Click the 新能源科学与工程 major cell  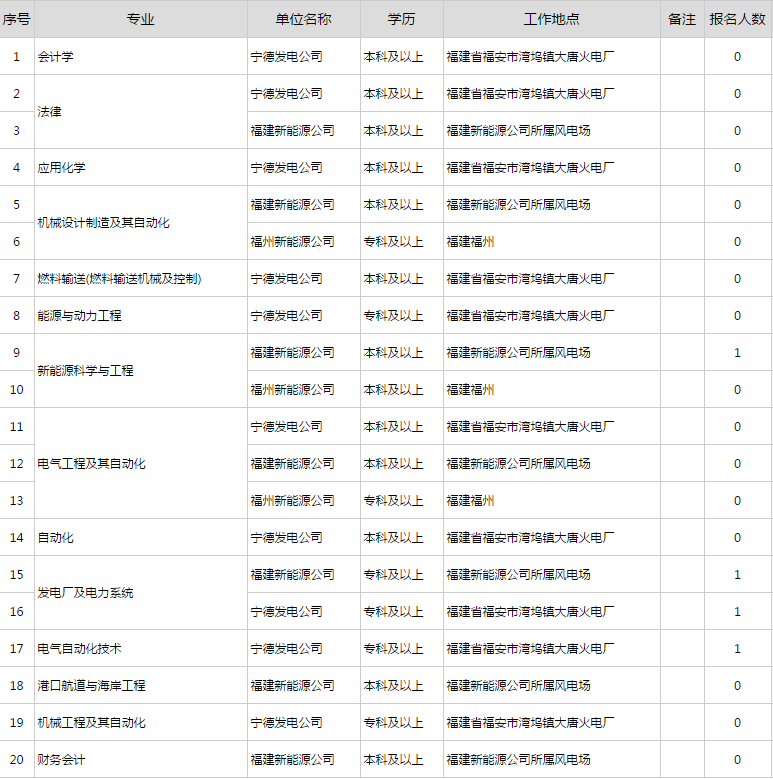coord(85,371)
